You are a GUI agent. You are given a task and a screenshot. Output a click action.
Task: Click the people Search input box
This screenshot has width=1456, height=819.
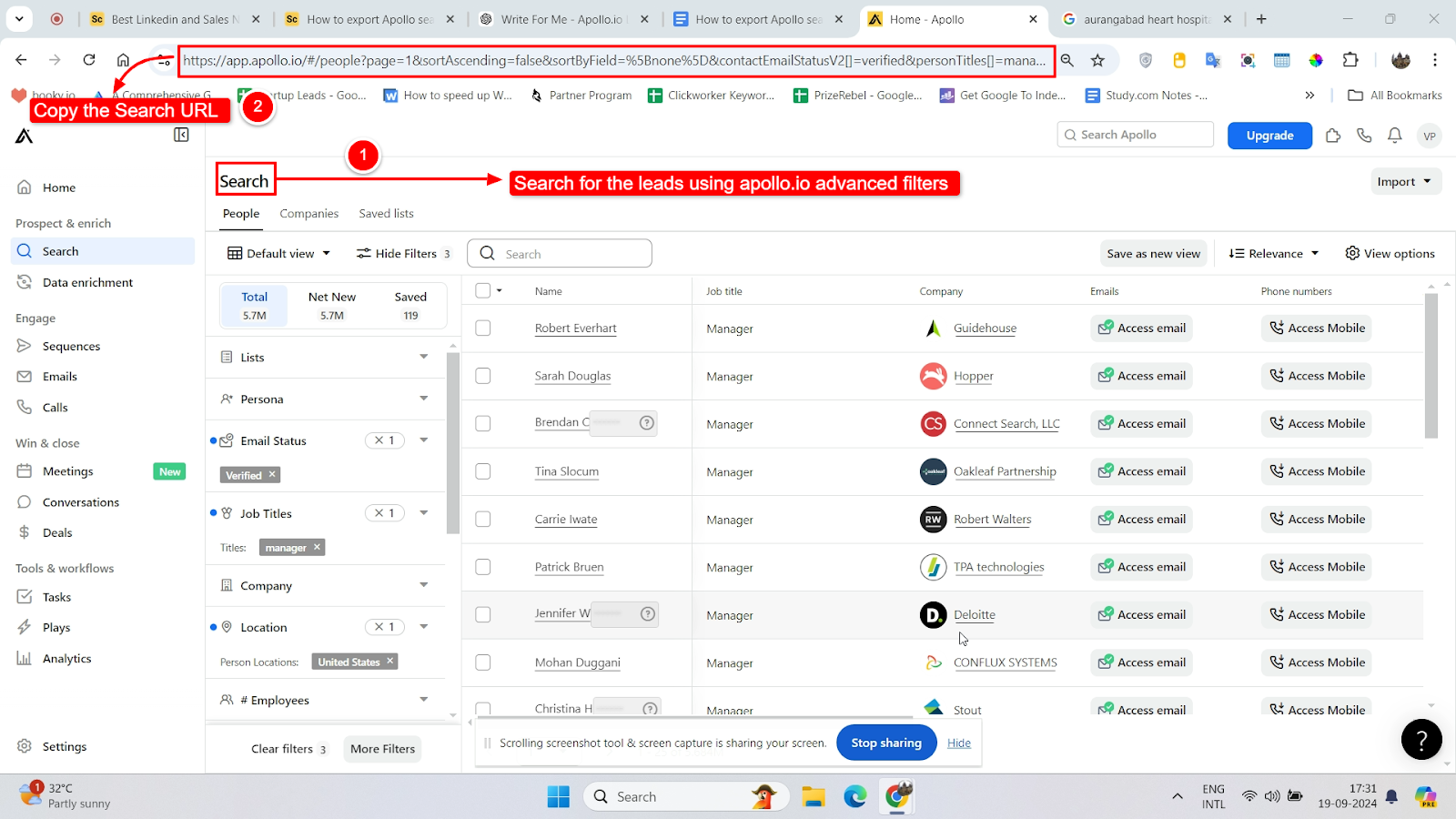(x=560, y=254)
